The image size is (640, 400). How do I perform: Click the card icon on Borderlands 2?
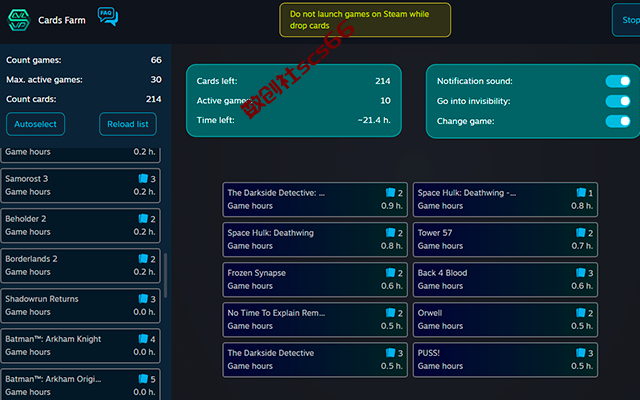click(143, 258)
